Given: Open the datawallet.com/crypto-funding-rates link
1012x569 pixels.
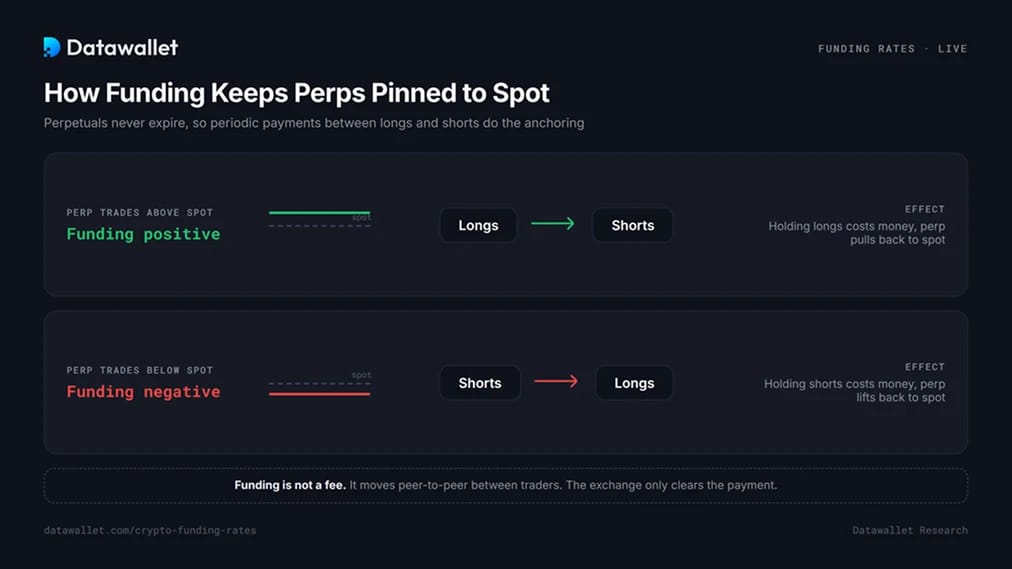Looking at the screenshot, I should pyautogui.click(x=150, y=530).
